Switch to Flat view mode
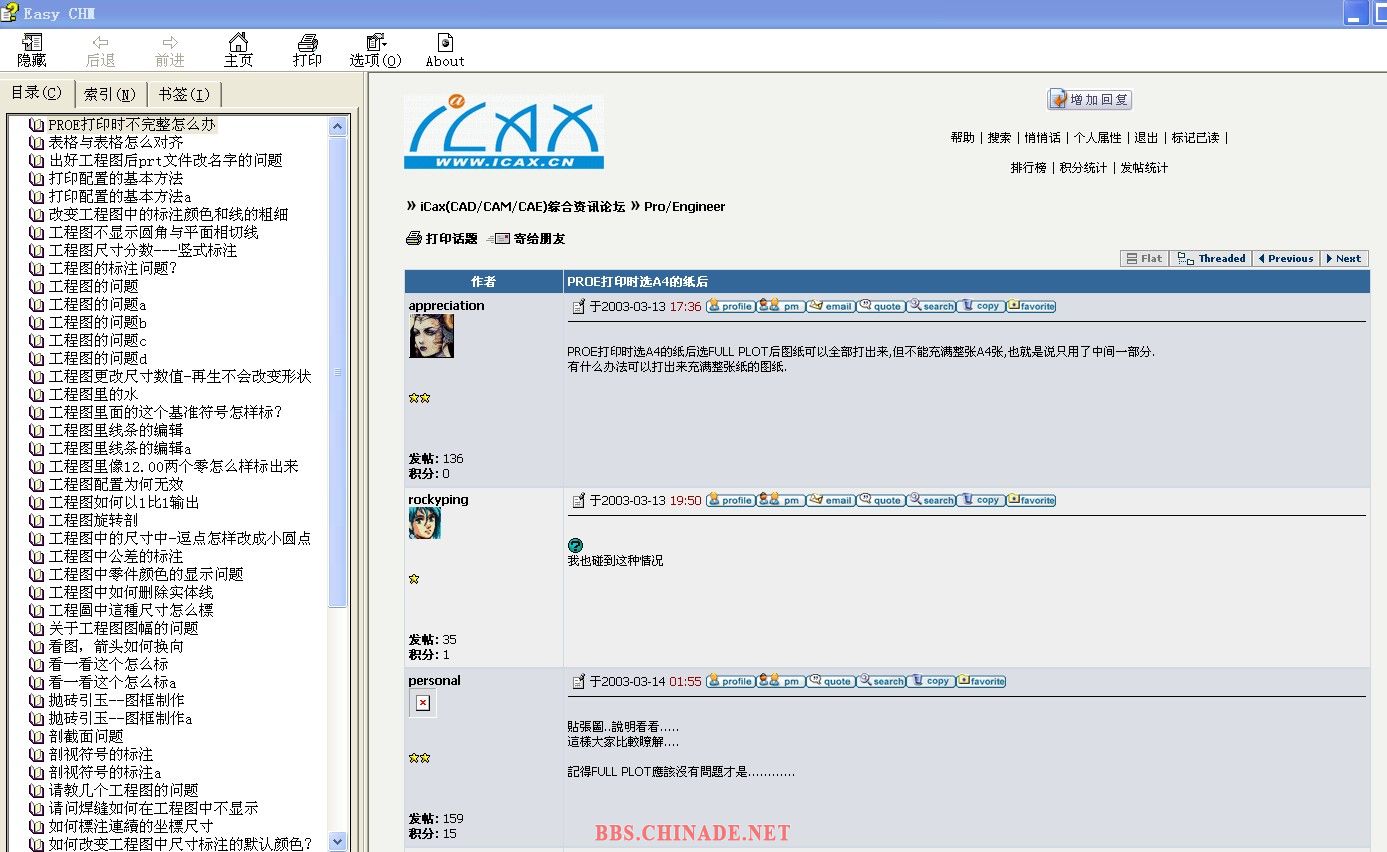 tap(1144, 258)
